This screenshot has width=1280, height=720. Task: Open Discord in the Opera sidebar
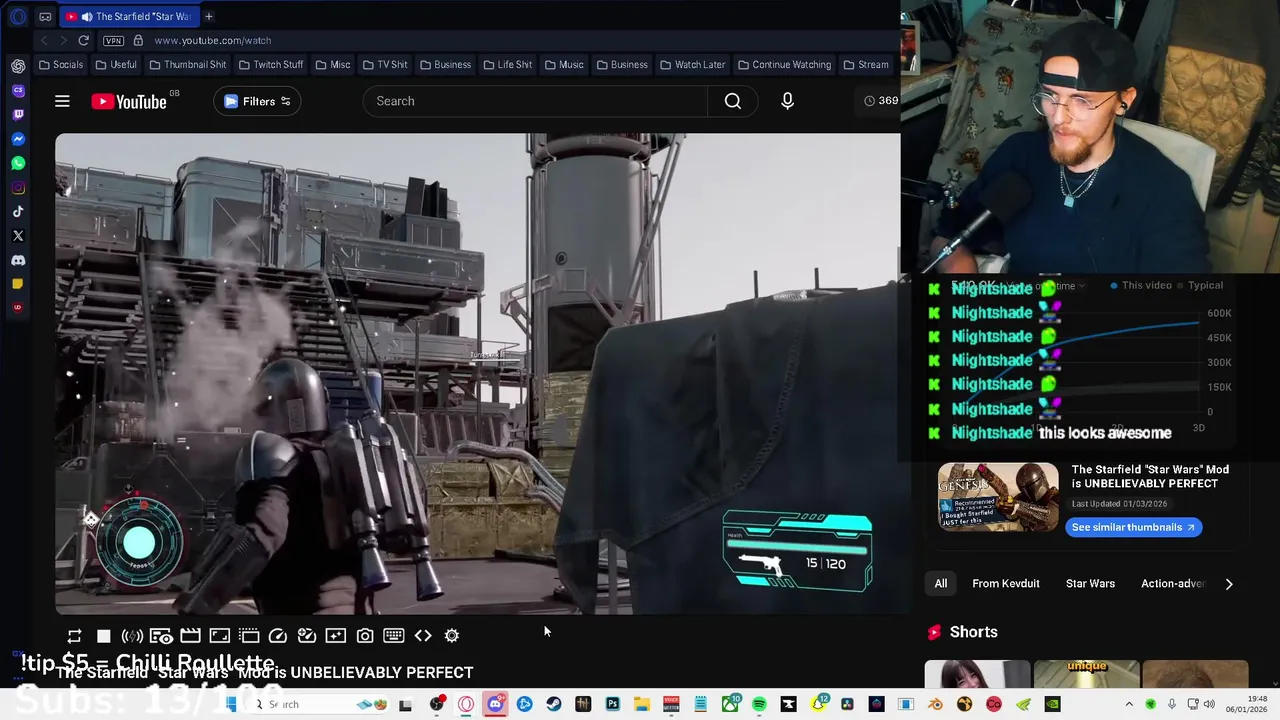[18, 260]
